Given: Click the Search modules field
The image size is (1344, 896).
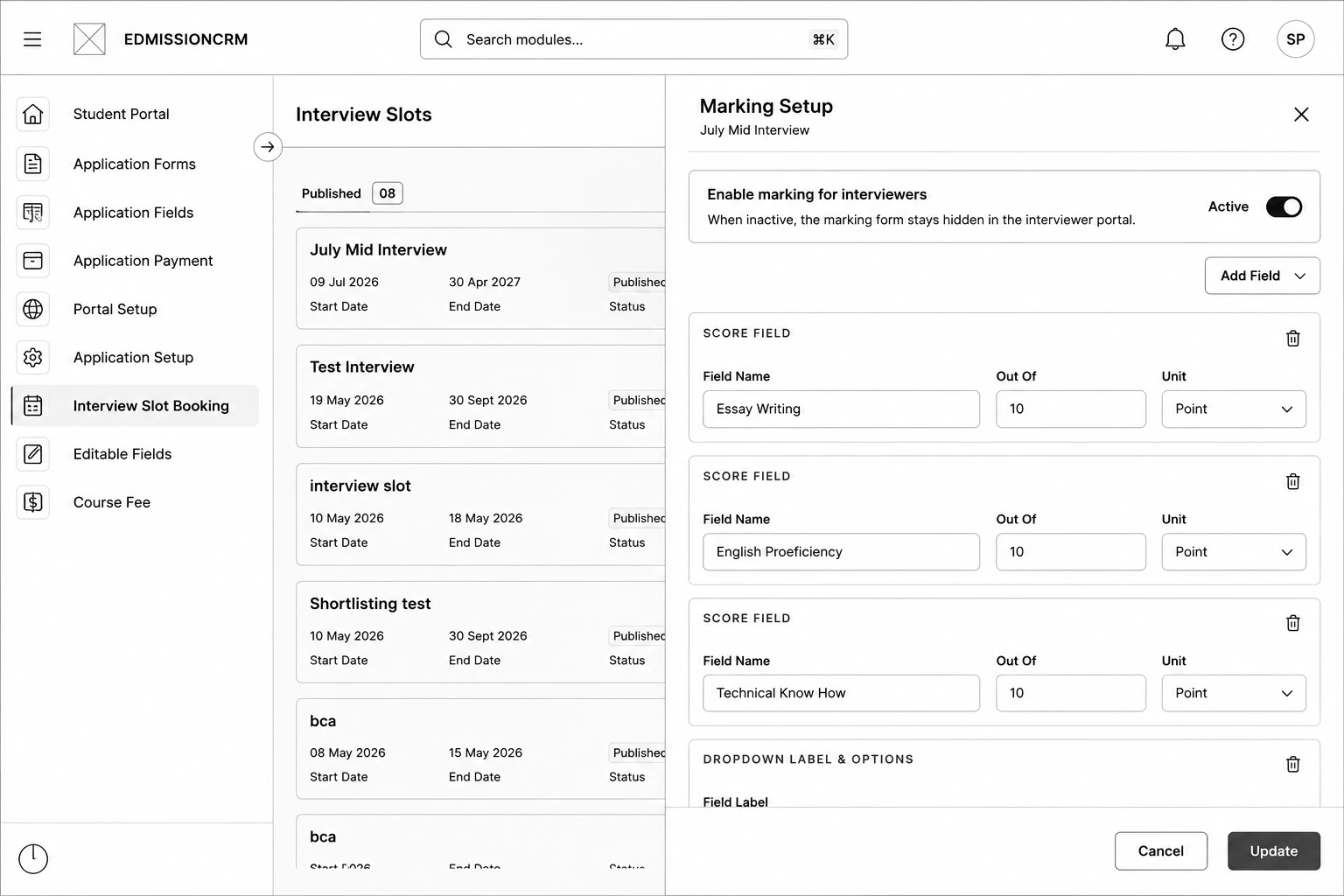Looking at the screenshot, I should point(633,39).
